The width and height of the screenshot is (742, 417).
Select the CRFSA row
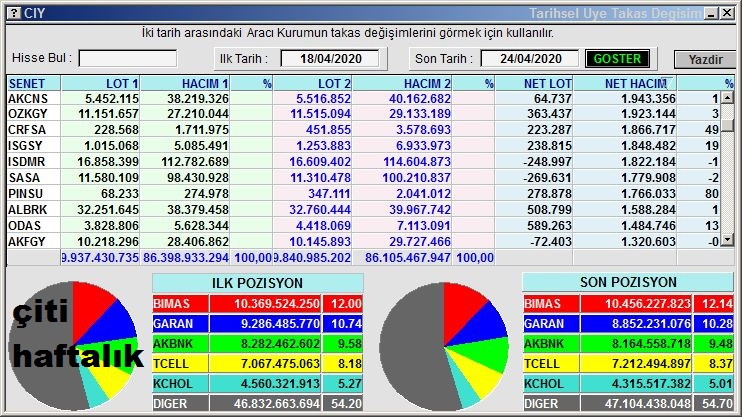363,130
